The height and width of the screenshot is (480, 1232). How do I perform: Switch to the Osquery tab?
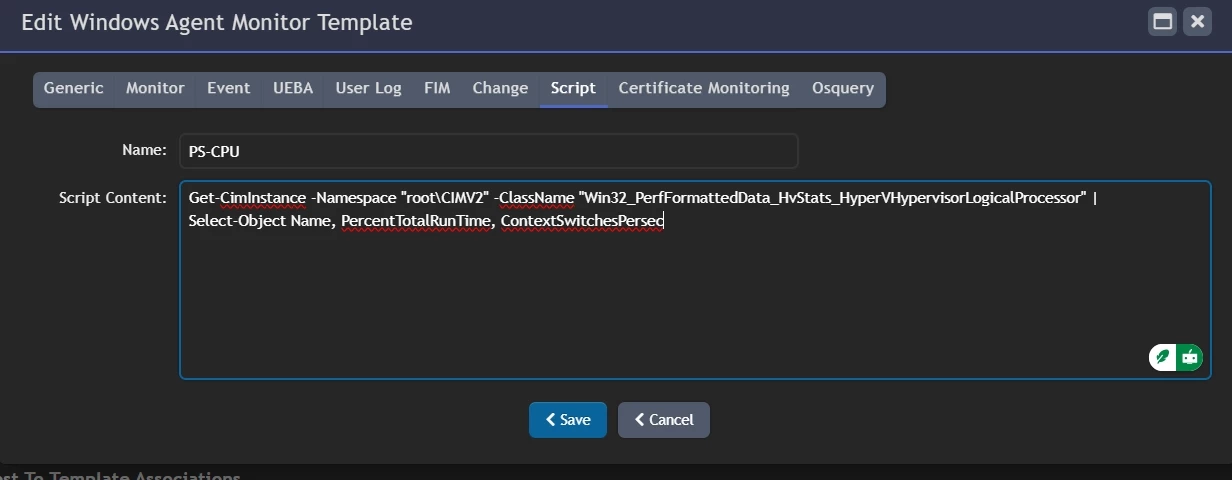point(843,88)
